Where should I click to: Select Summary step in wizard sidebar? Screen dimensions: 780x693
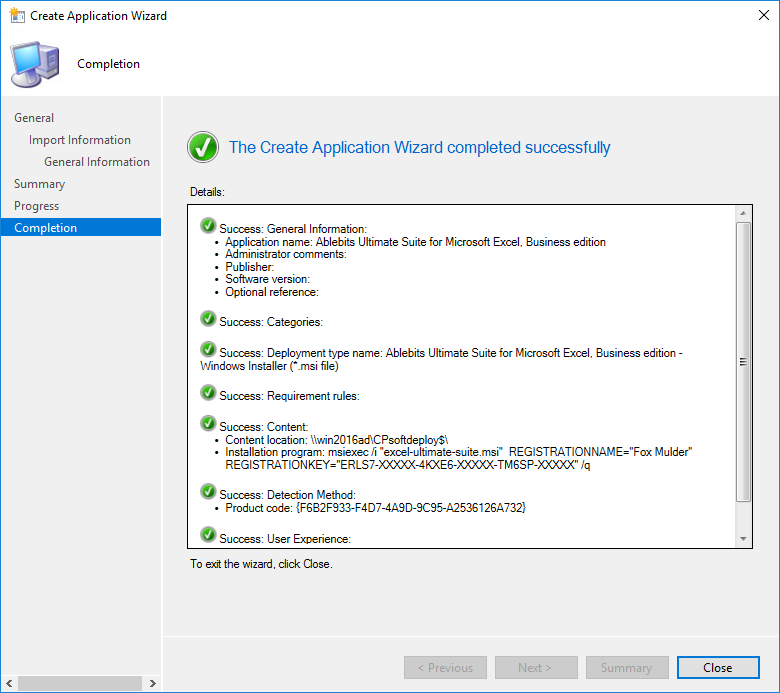point(39,184)
